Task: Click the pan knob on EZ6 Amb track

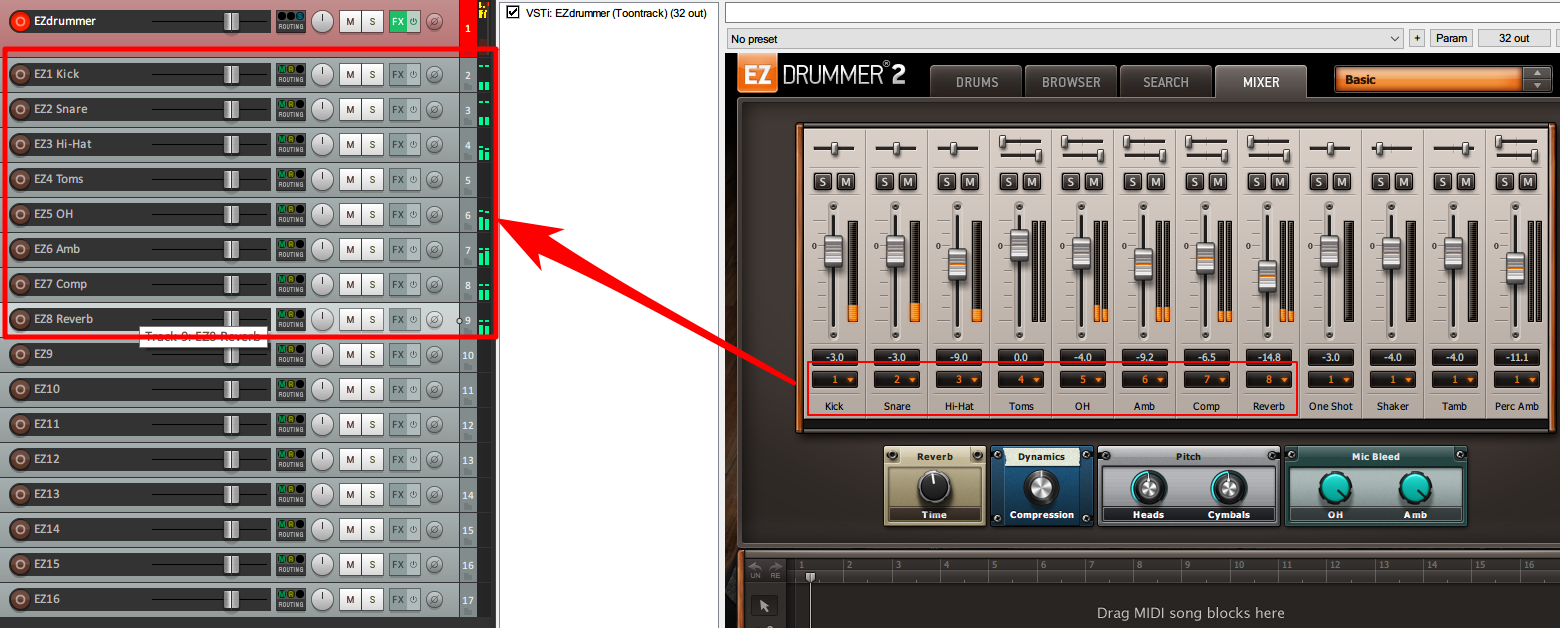Action: click(322, 249)
